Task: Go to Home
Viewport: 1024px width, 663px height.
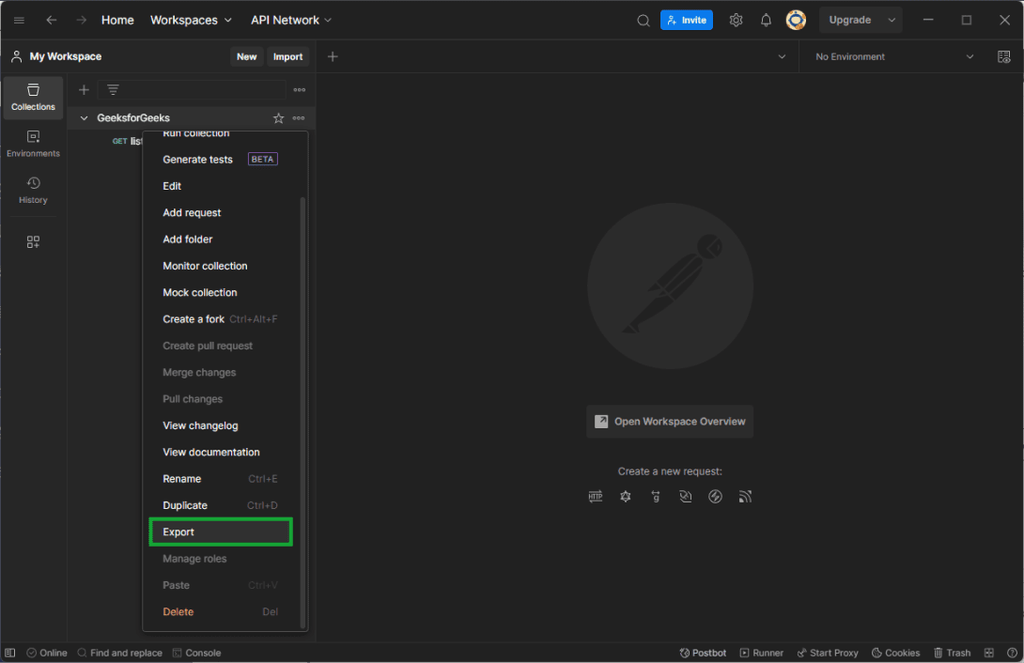Action: pyautogui.click(x=118, y=20)
